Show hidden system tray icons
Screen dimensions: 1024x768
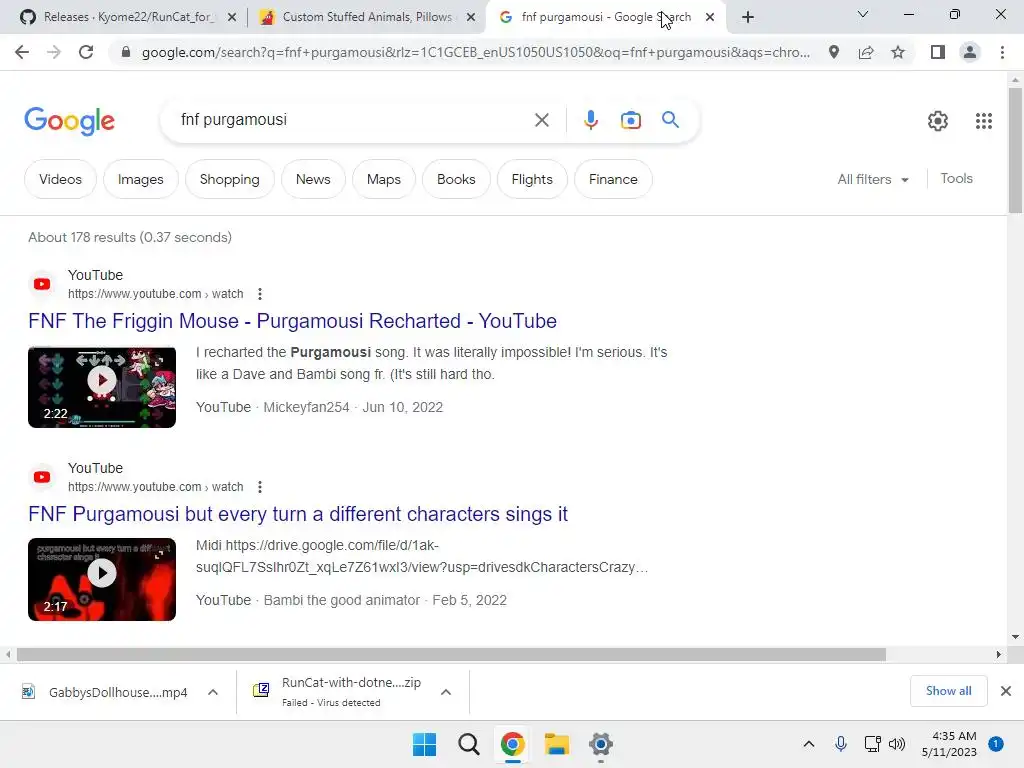[x=808, y=744]
